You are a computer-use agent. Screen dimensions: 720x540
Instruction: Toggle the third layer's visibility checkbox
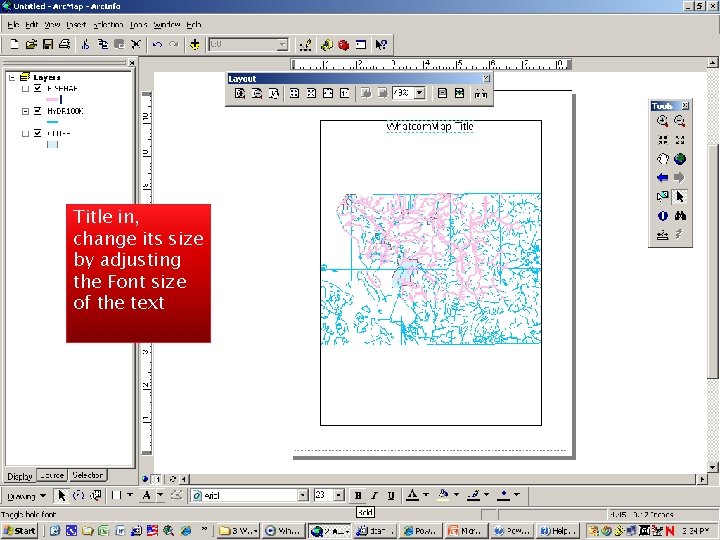tap(38, 133)
